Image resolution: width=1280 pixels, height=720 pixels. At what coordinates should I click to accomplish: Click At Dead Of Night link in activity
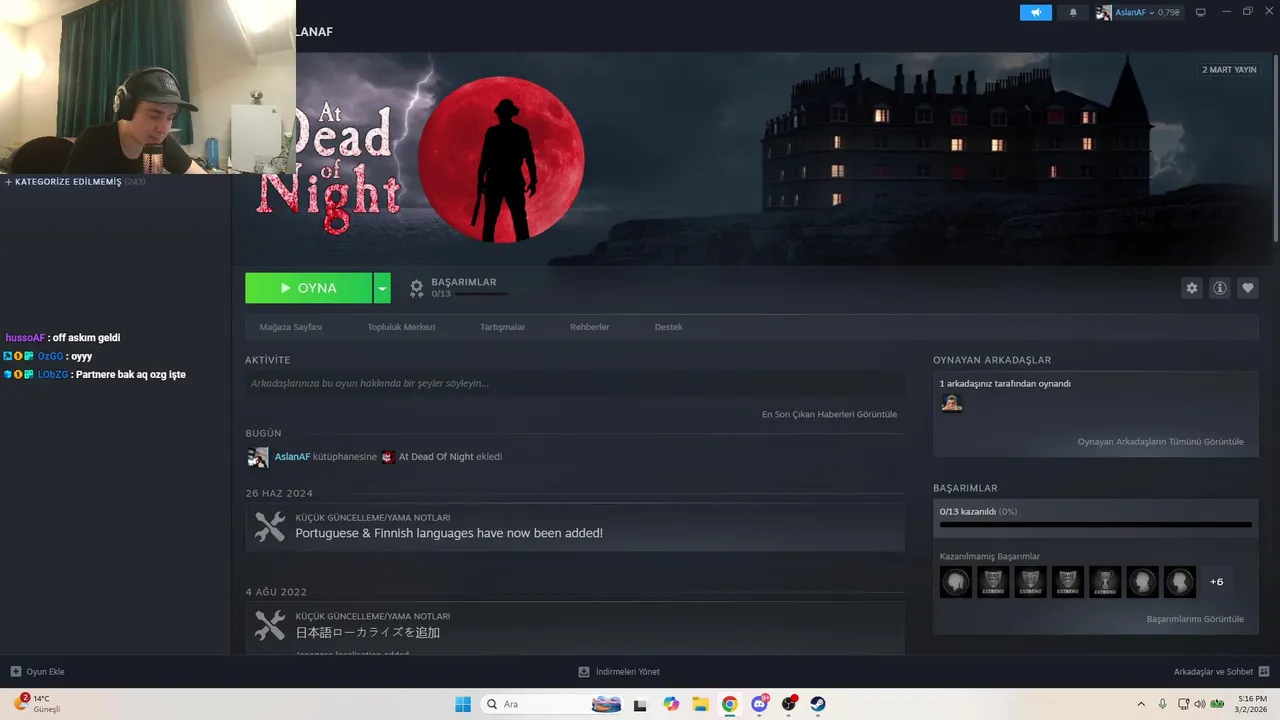point(436,457)
